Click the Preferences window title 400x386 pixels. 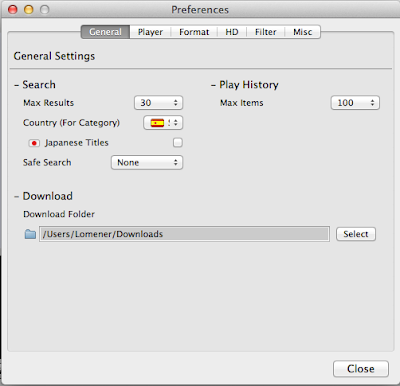[200, 10]
